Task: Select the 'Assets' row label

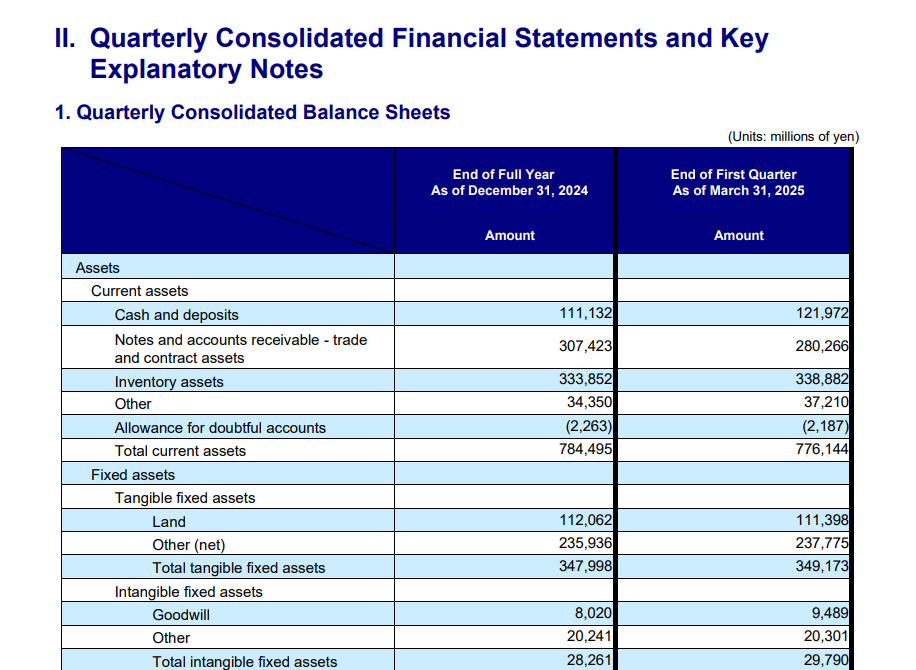Action: pos(98,268)
